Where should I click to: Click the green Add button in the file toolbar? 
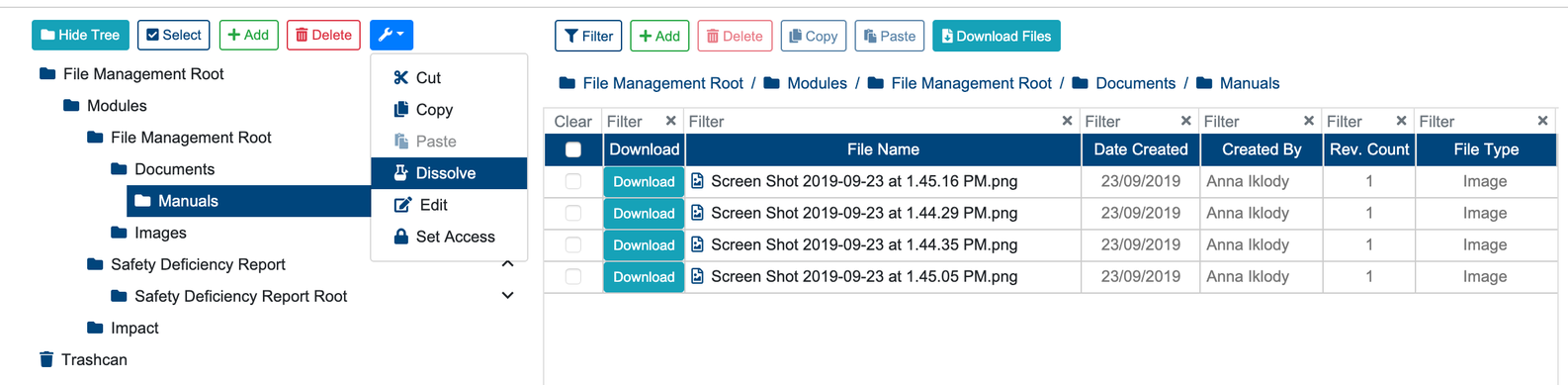point(659,36)
